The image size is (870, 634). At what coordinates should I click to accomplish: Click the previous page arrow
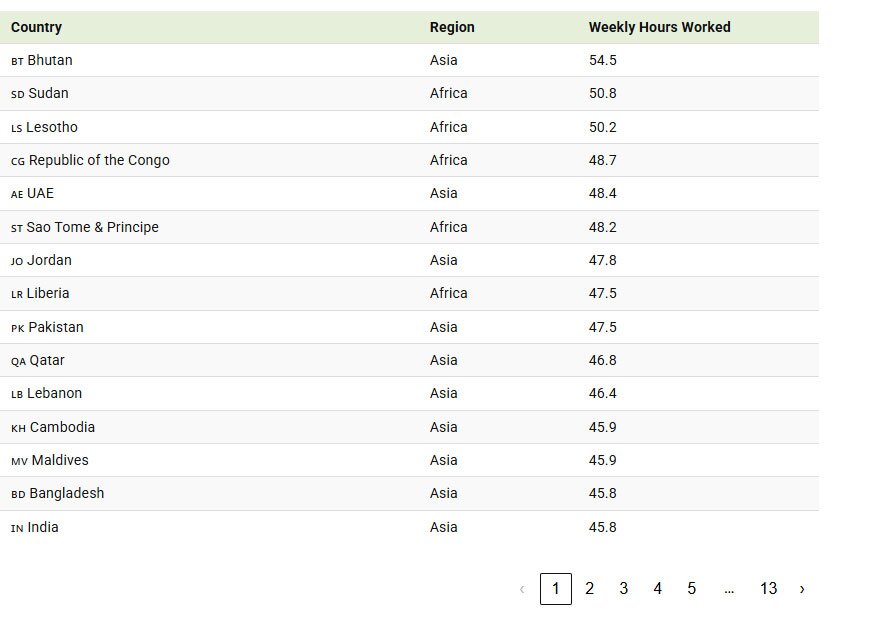click(521, 589)
